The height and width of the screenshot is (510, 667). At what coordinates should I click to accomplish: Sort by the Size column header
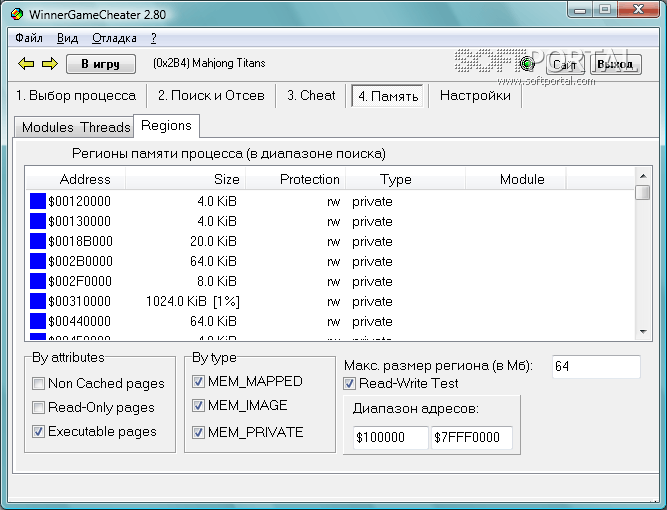(185, 179)
